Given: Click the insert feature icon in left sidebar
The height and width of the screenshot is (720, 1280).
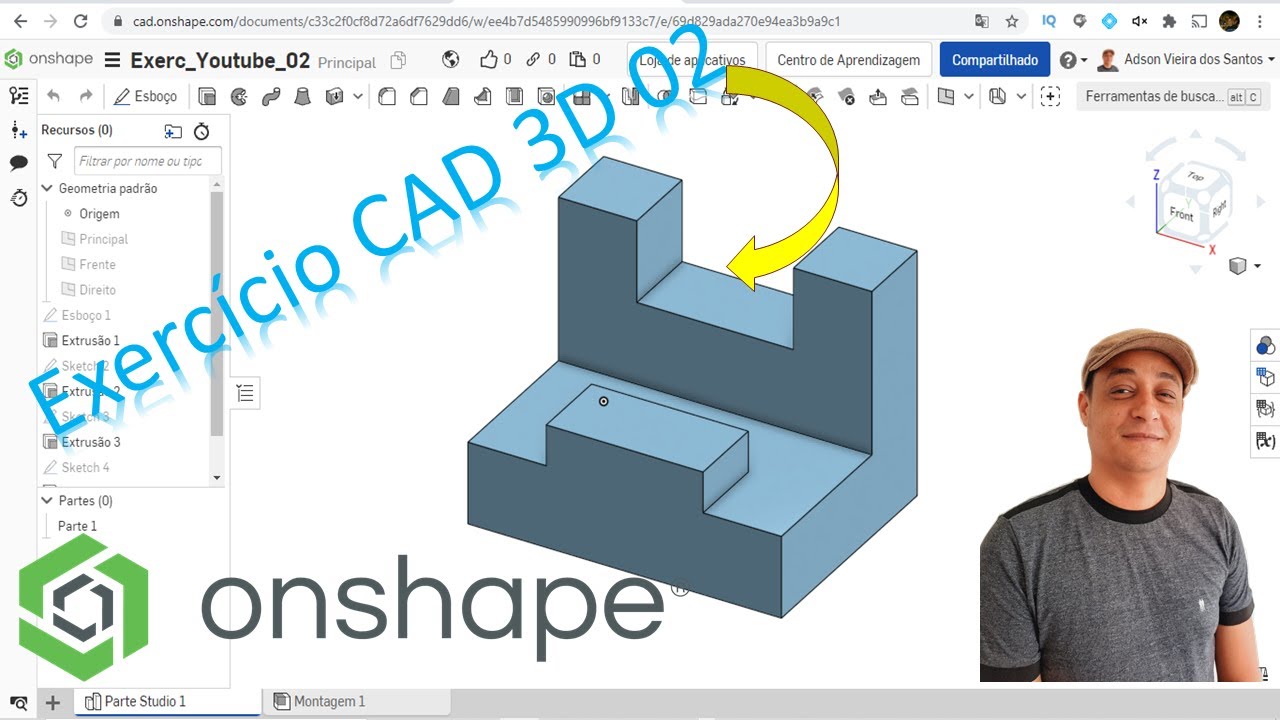Looking at the screenshot, I should [x=18, y=130].
